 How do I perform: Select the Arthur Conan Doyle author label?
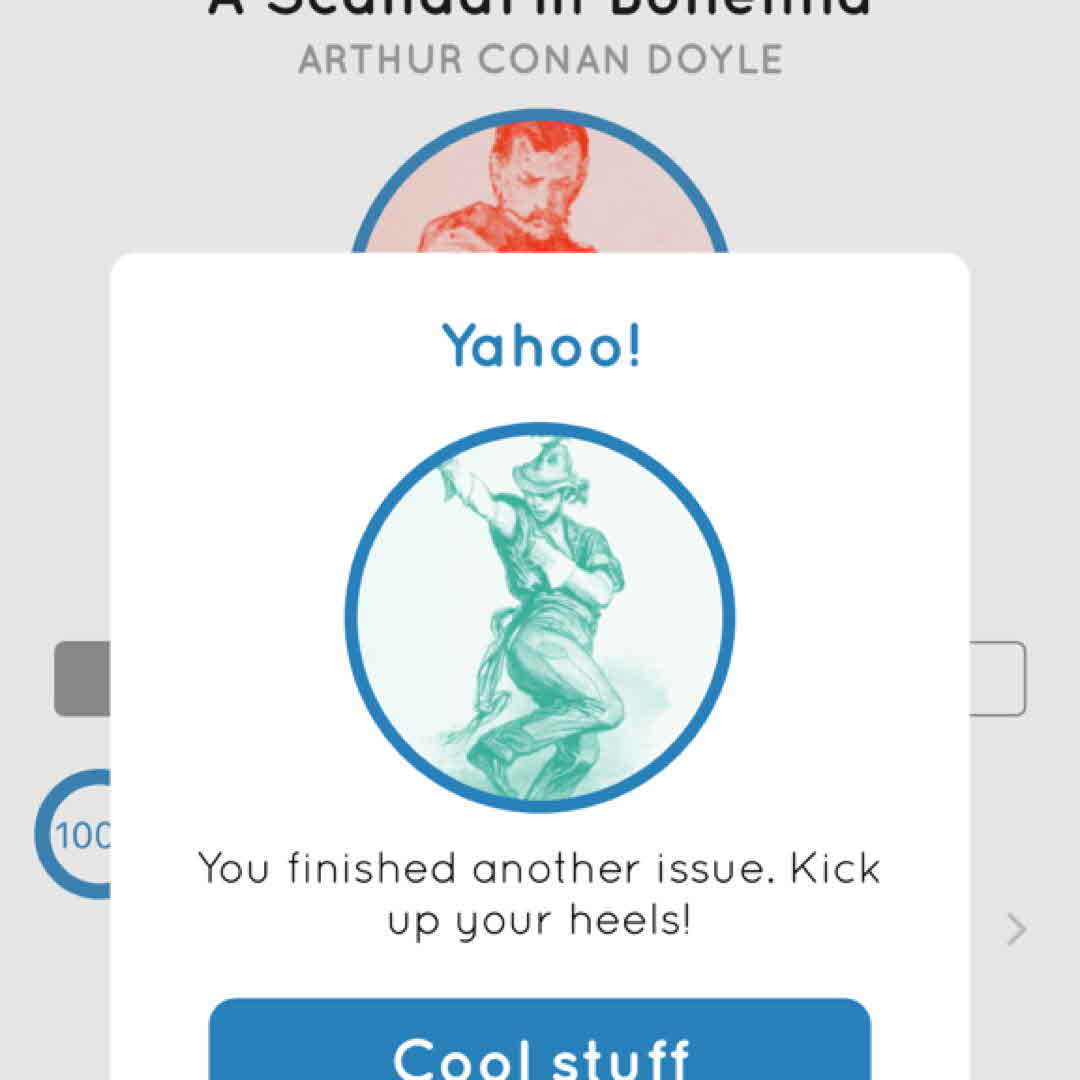pos(540,60)
